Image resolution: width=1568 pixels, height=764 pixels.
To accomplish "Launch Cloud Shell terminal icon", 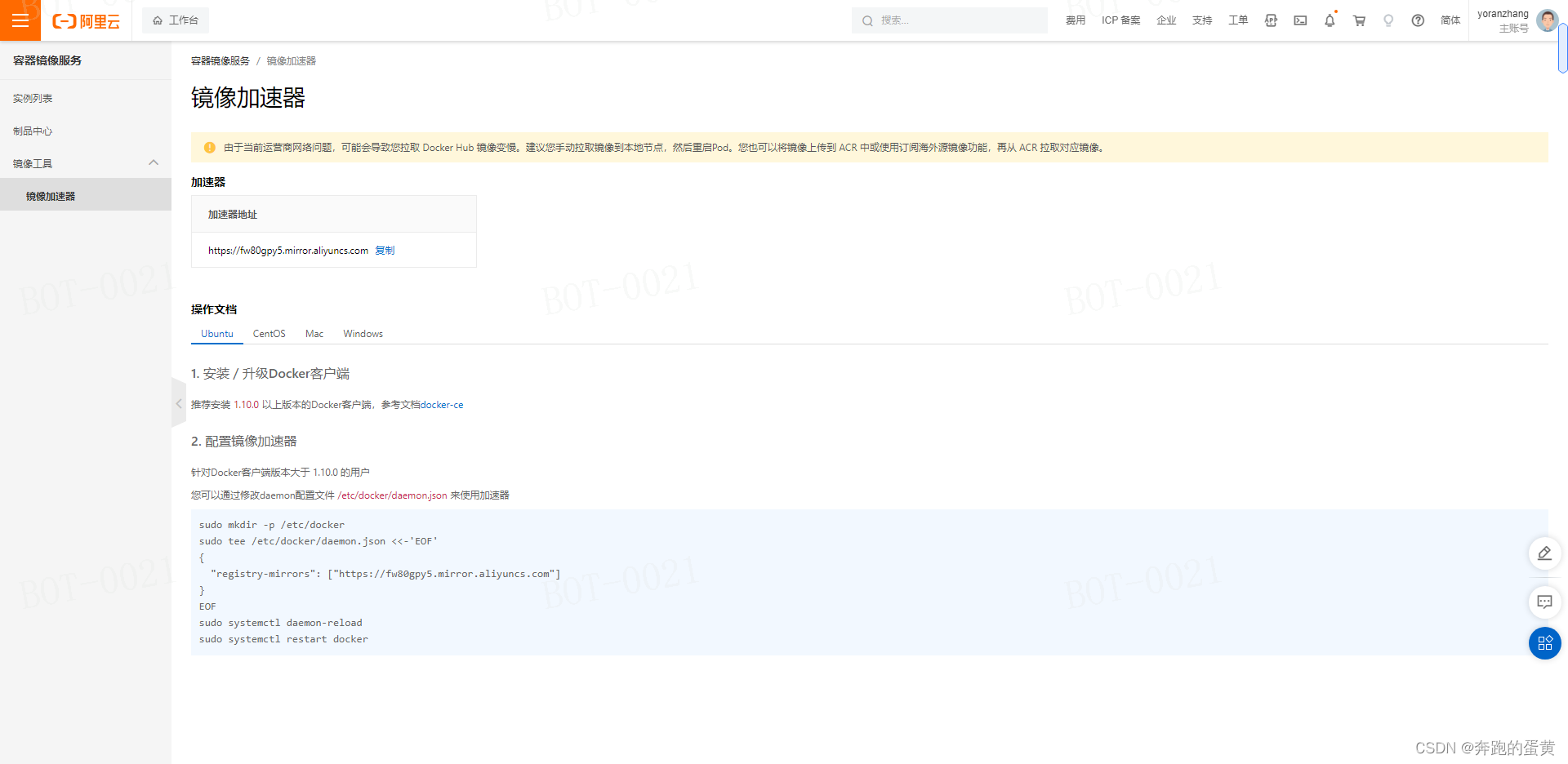I will (1300, 20).
